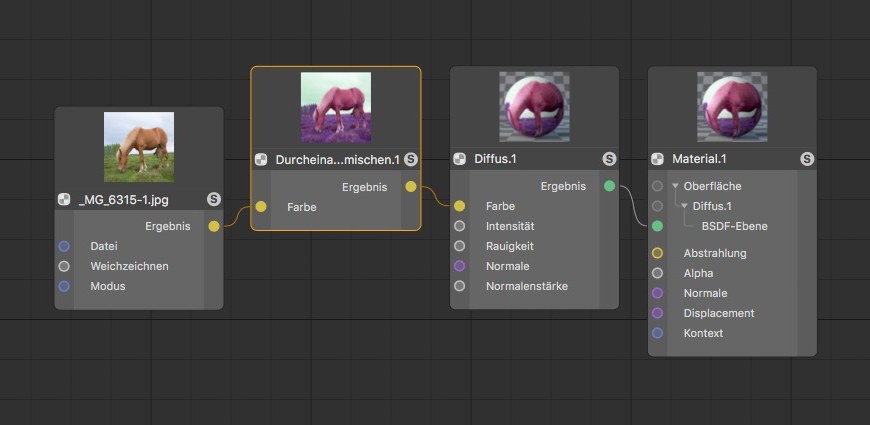Click the Datei input port on image node

[x=64, y=246]
